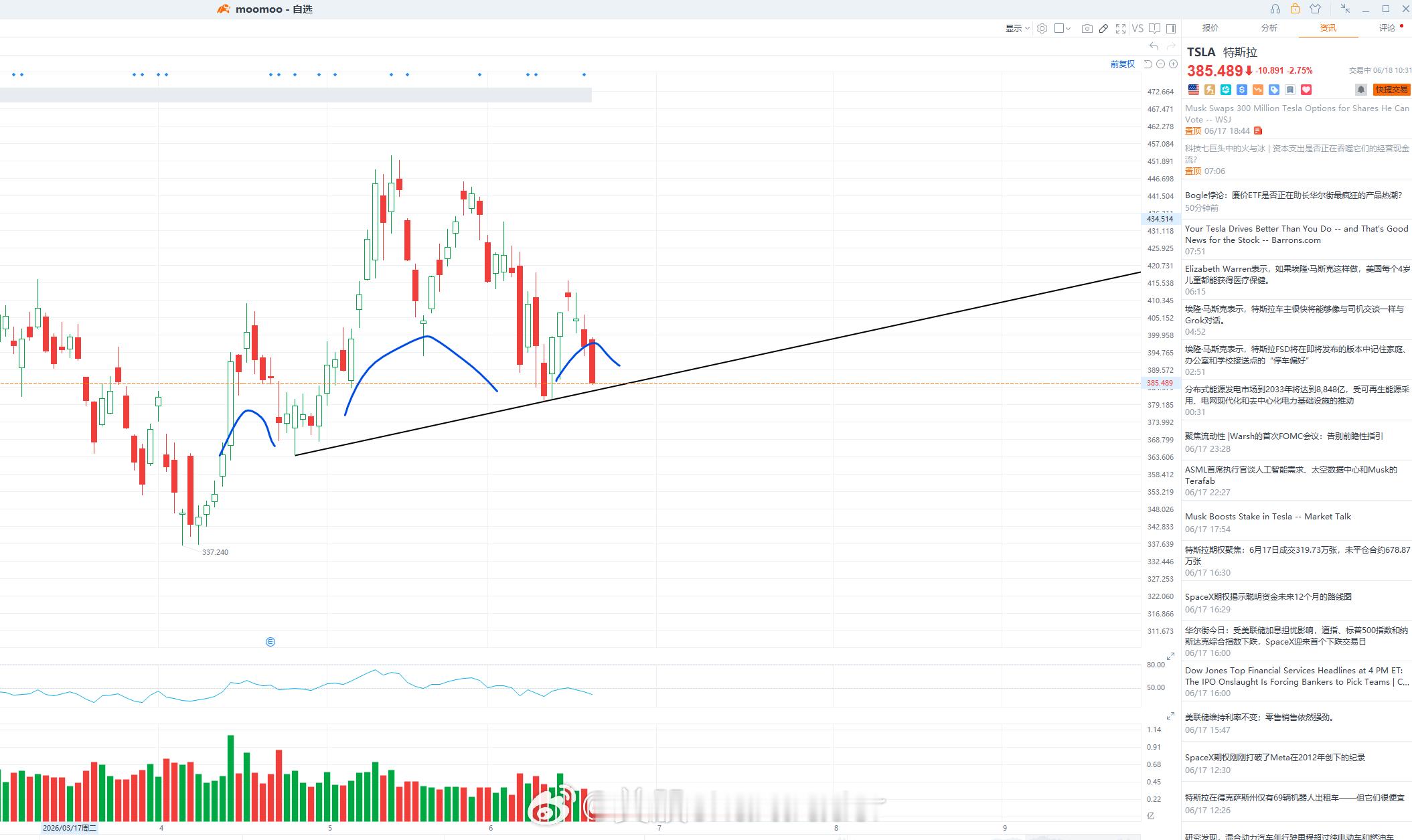Open the 科技七巨头中的火与冰 article

pos(1297,159)
